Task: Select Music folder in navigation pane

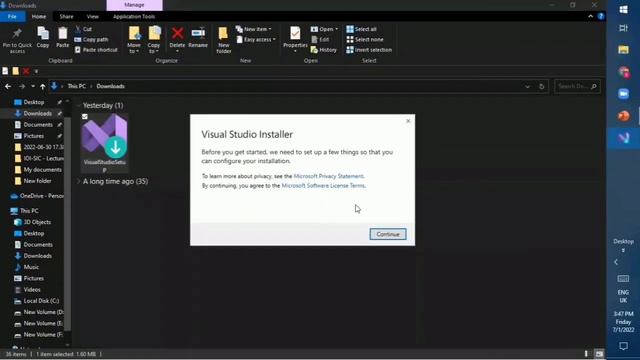Action: tap(27, 267)
